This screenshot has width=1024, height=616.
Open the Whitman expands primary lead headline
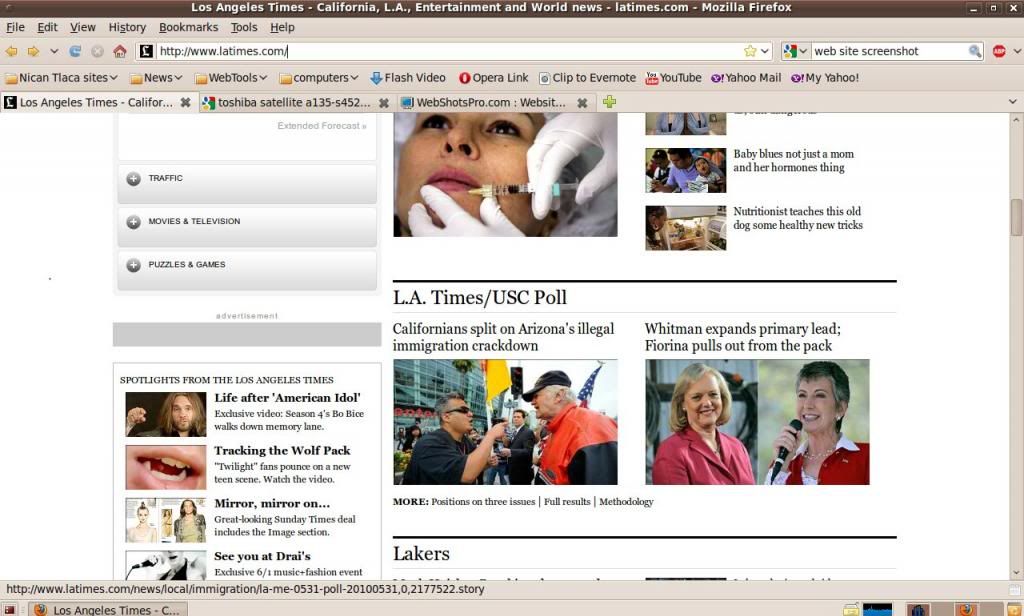pos(743,337)
